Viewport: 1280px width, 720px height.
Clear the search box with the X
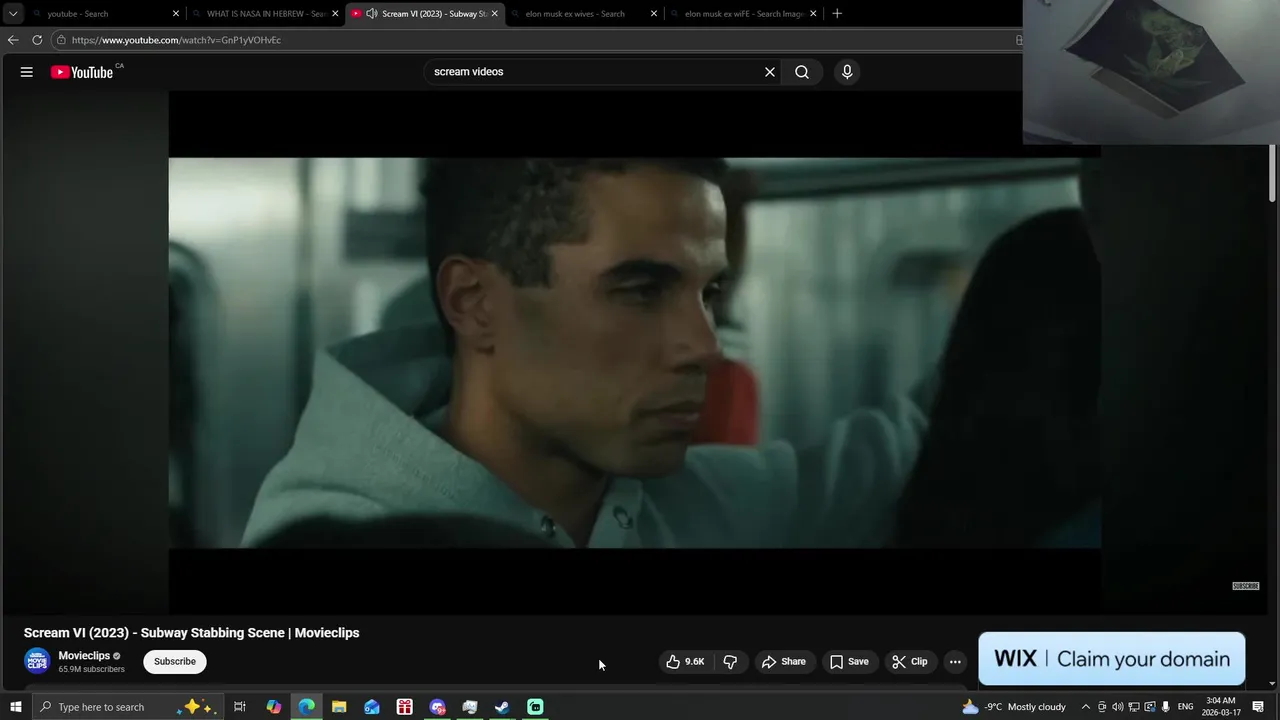pos(770,72)
